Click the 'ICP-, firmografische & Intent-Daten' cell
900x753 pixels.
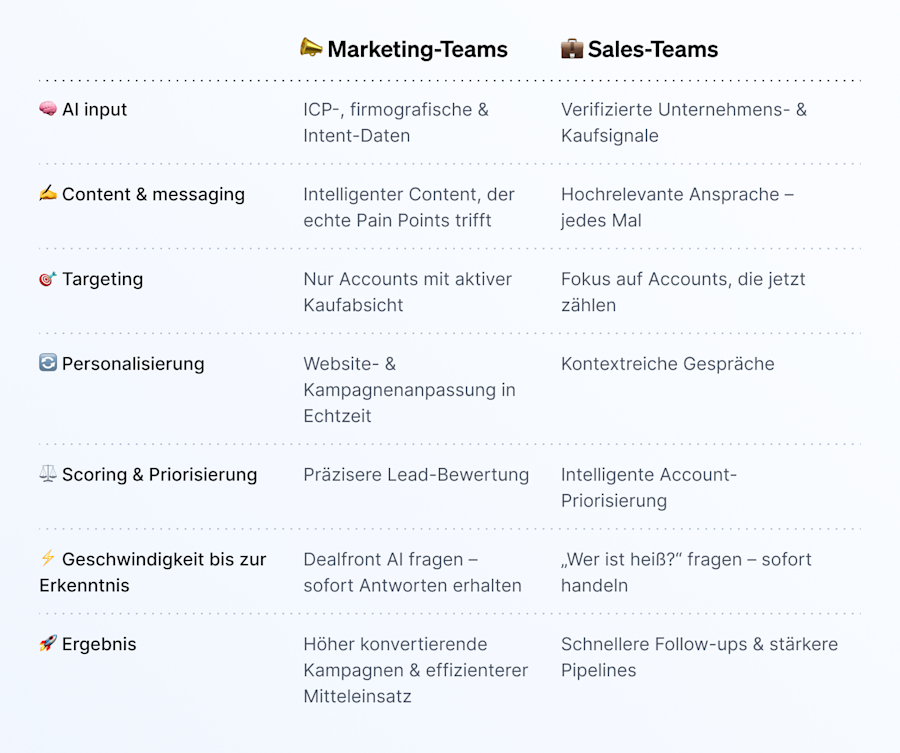396,122
